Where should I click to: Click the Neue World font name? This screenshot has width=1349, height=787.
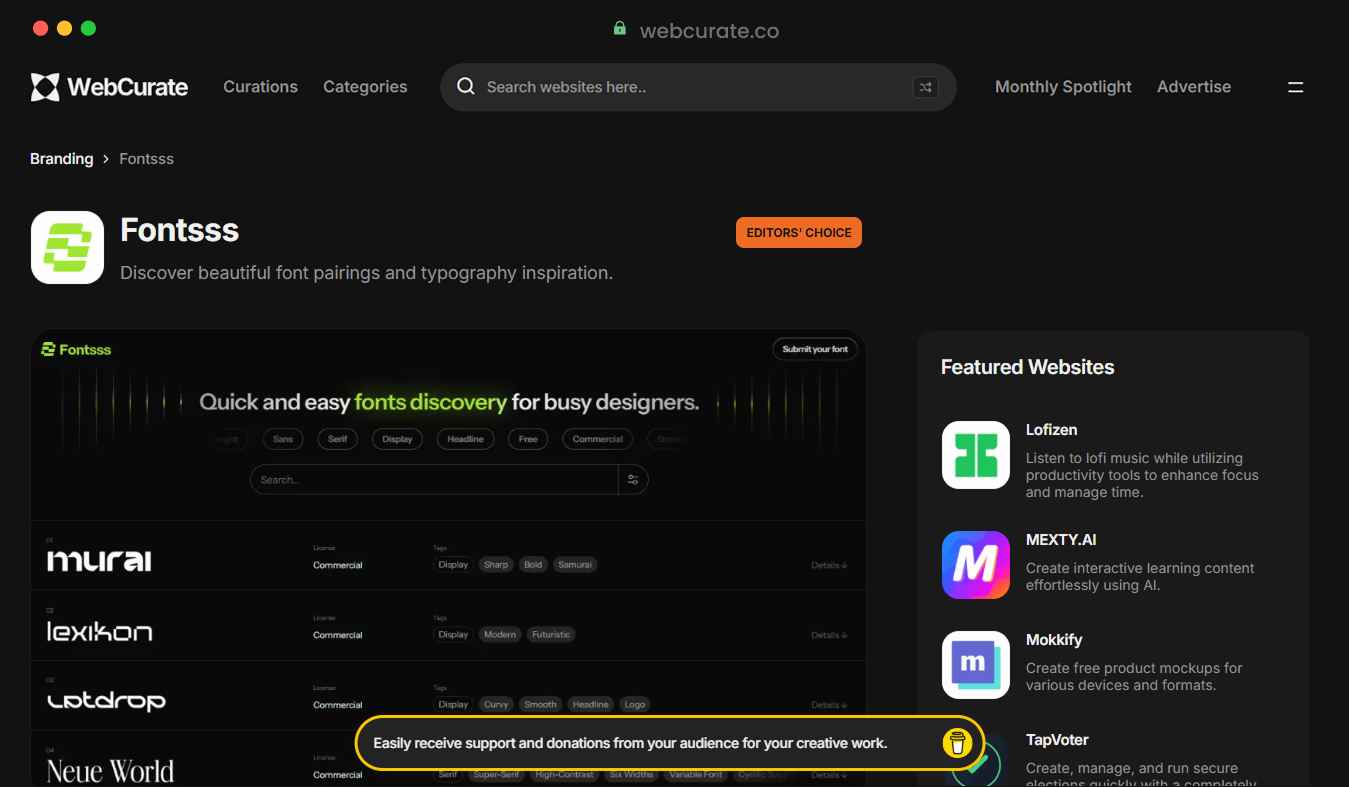[110, 771]
